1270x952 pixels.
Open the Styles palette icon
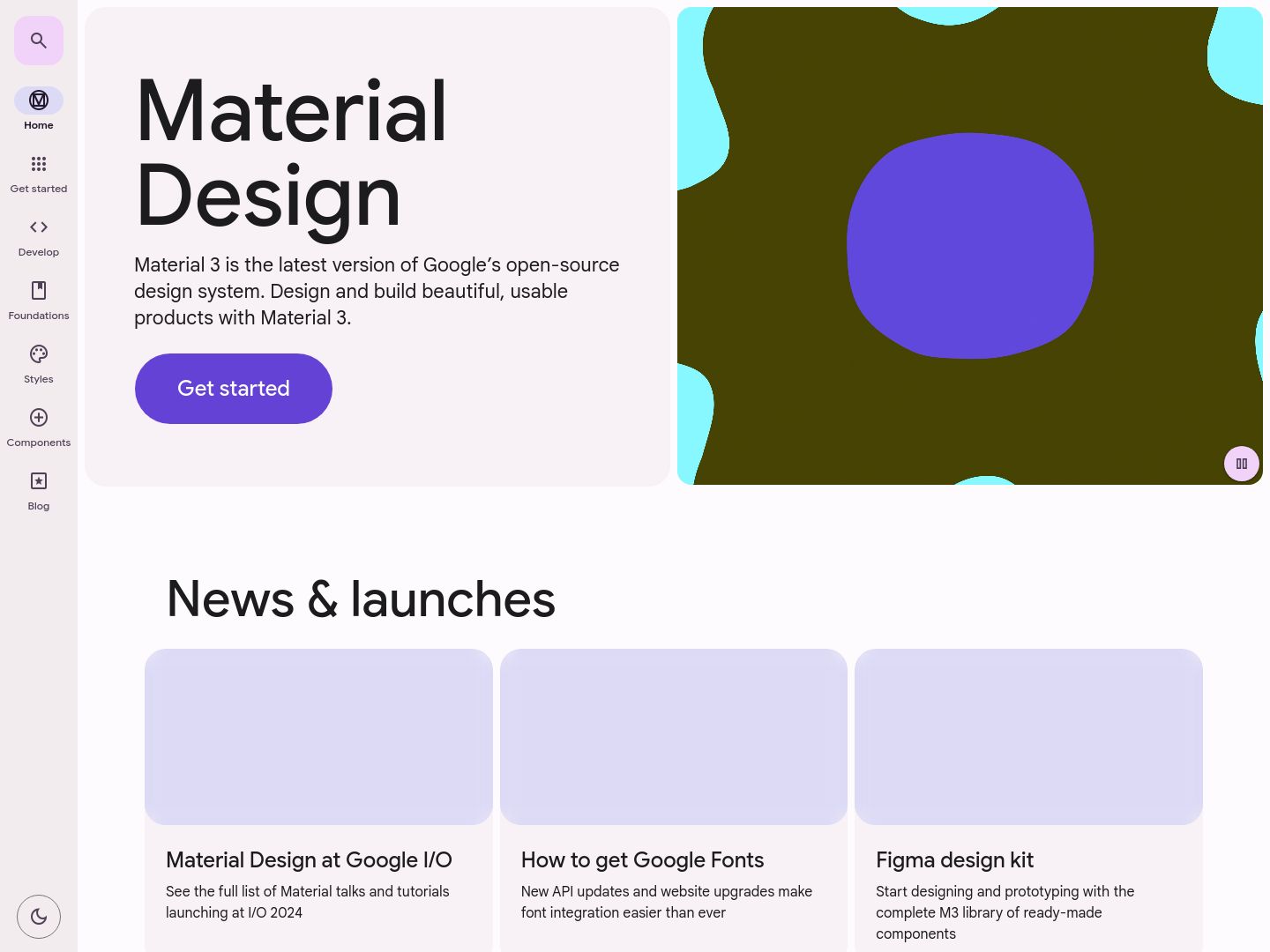39,354
